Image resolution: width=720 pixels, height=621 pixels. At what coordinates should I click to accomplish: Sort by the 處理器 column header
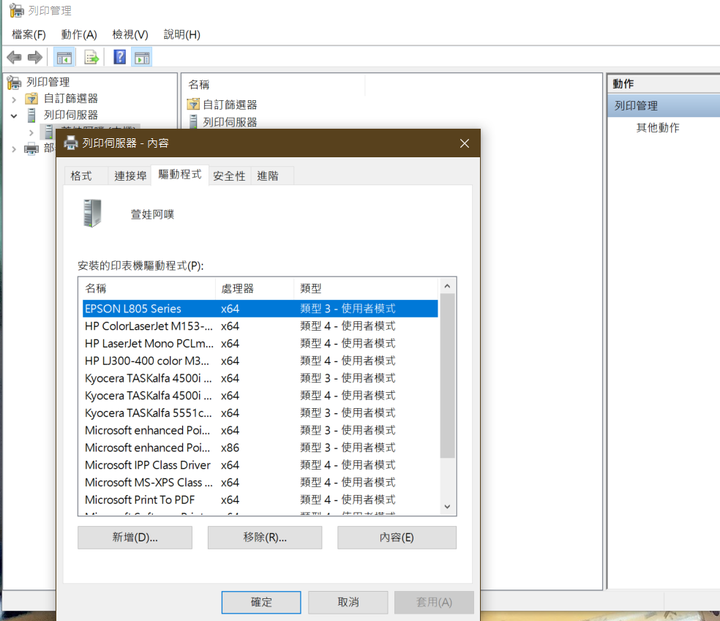coord(254,288)
